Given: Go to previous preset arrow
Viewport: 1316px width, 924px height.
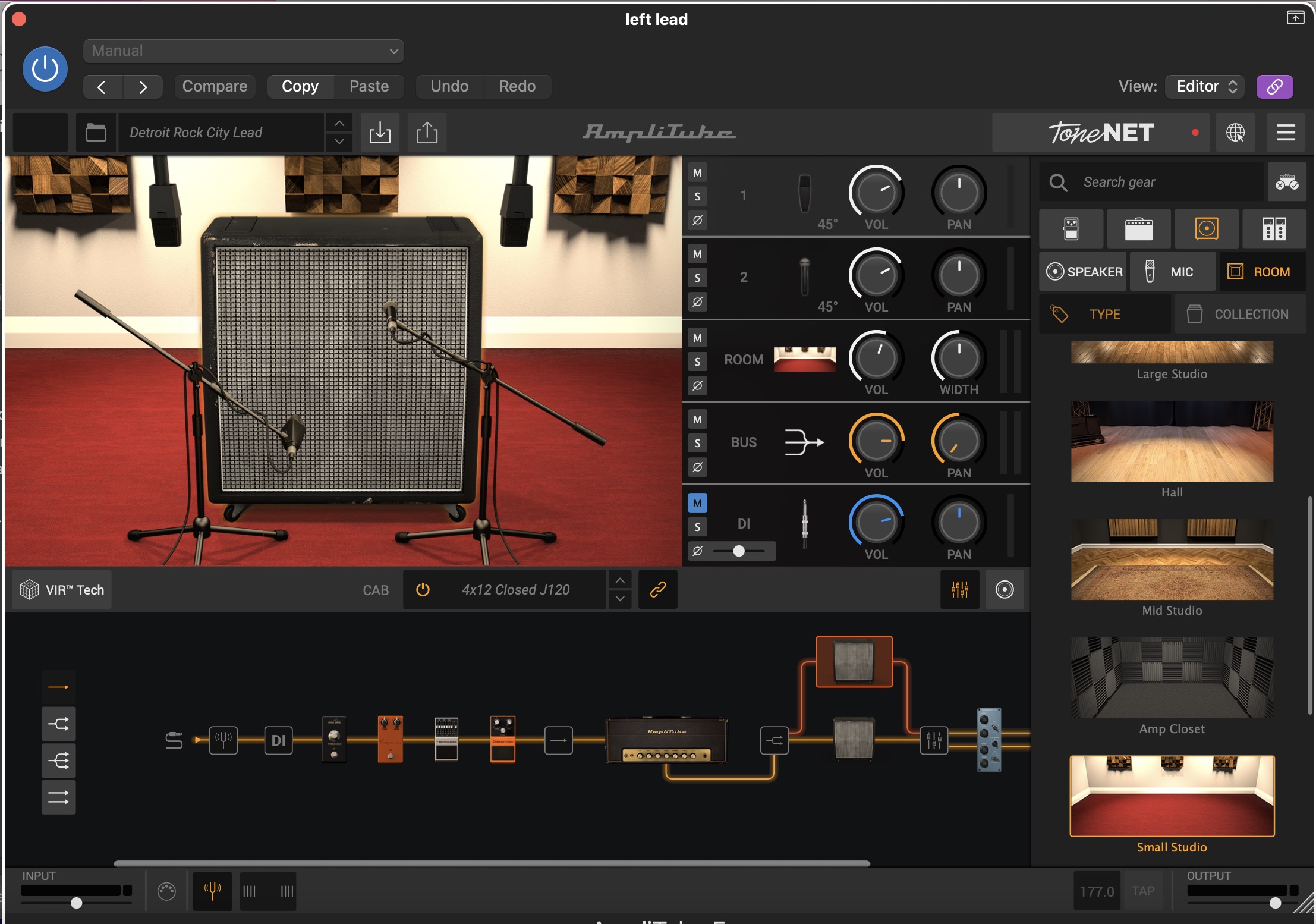Looking at the screenshot, I should (102, 87).
